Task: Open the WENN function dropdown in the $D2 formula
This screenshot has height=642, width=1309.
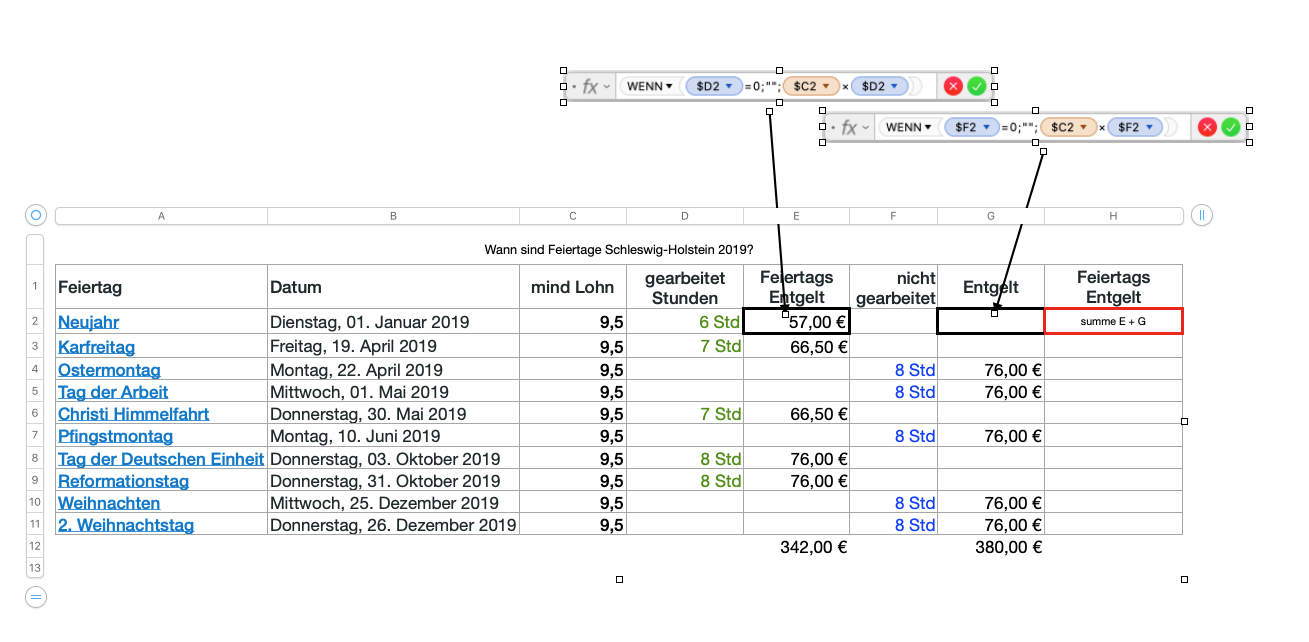Action: [x=650, y=87]
